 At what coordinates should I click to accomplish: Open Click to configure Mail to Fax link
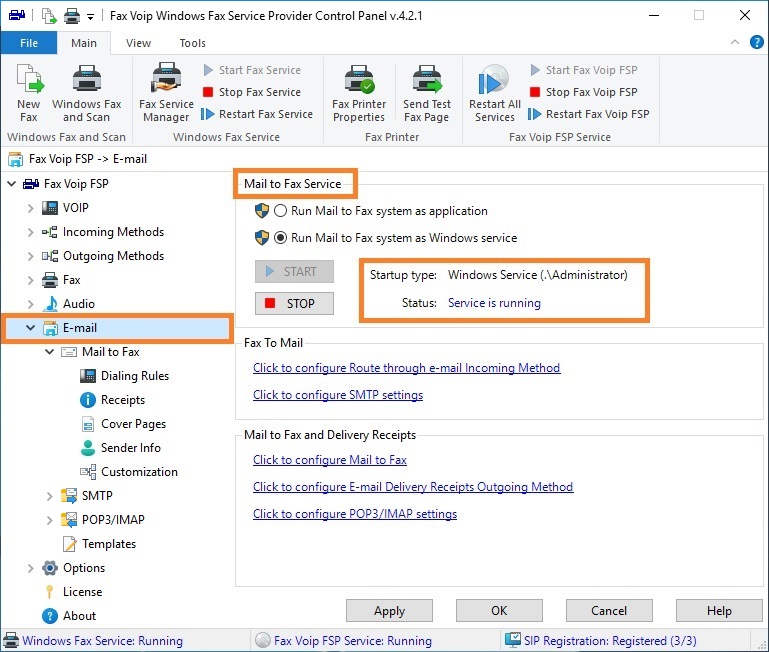(330, 460)
